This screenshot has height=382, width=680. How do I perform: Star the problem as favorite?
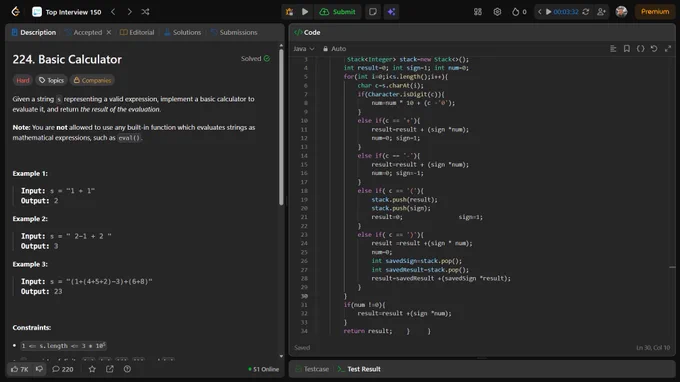[92, 369]
